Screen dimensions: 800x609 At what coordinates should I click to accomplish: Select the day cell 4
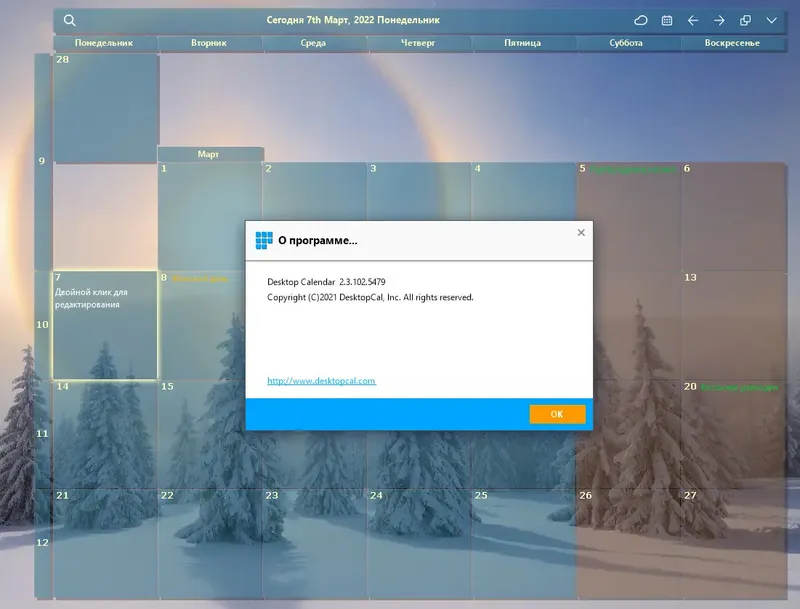click(523, 192)
